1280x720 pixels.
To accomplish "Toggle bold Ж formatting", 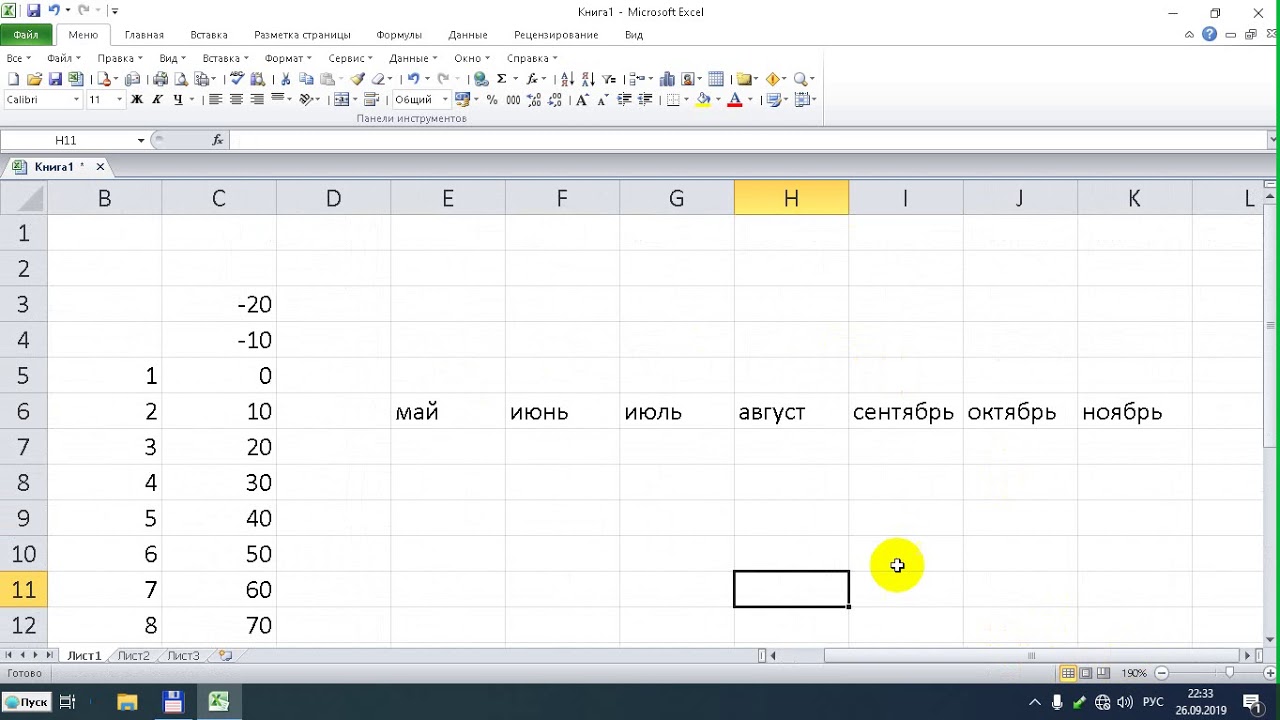I will tap(136, 100).
